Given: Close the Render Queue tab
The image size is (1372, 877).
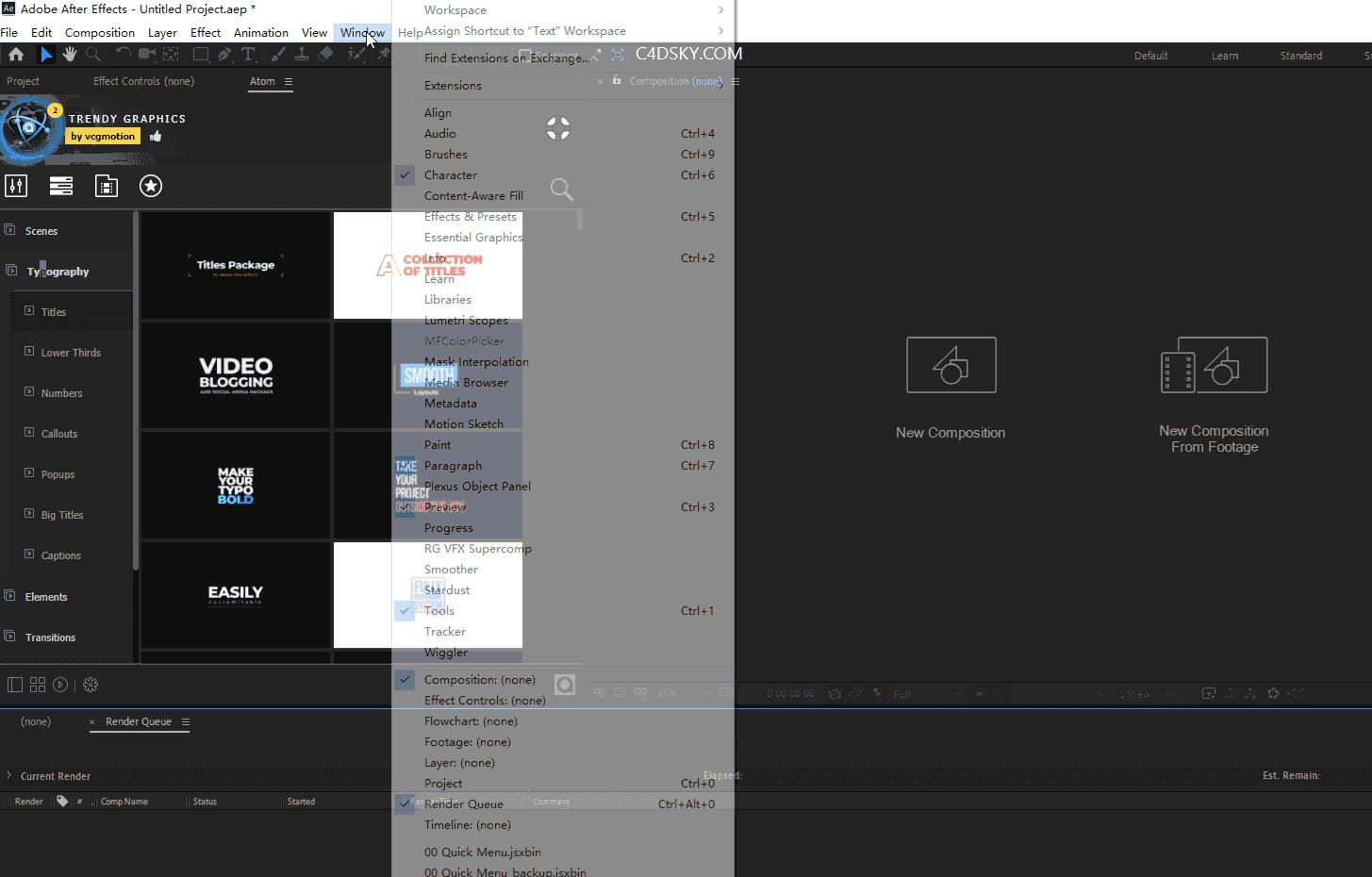Looking at the screenshot, I should 92,722.
